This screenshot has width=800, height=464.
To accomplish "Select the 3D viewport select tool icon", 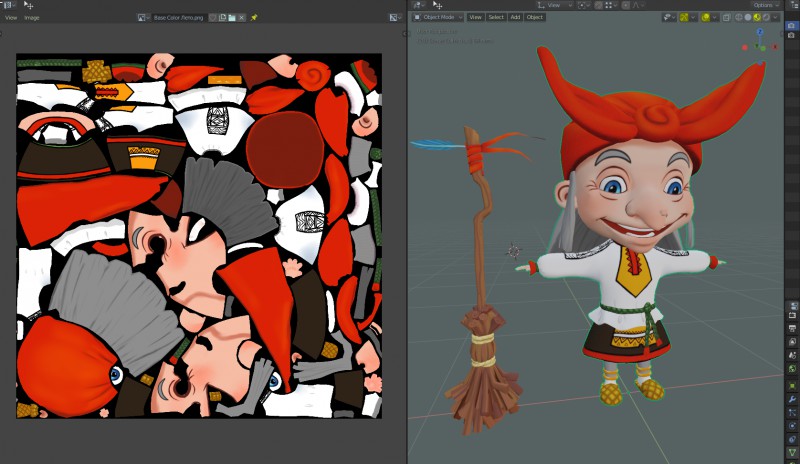I will click(x=438, y=5).
